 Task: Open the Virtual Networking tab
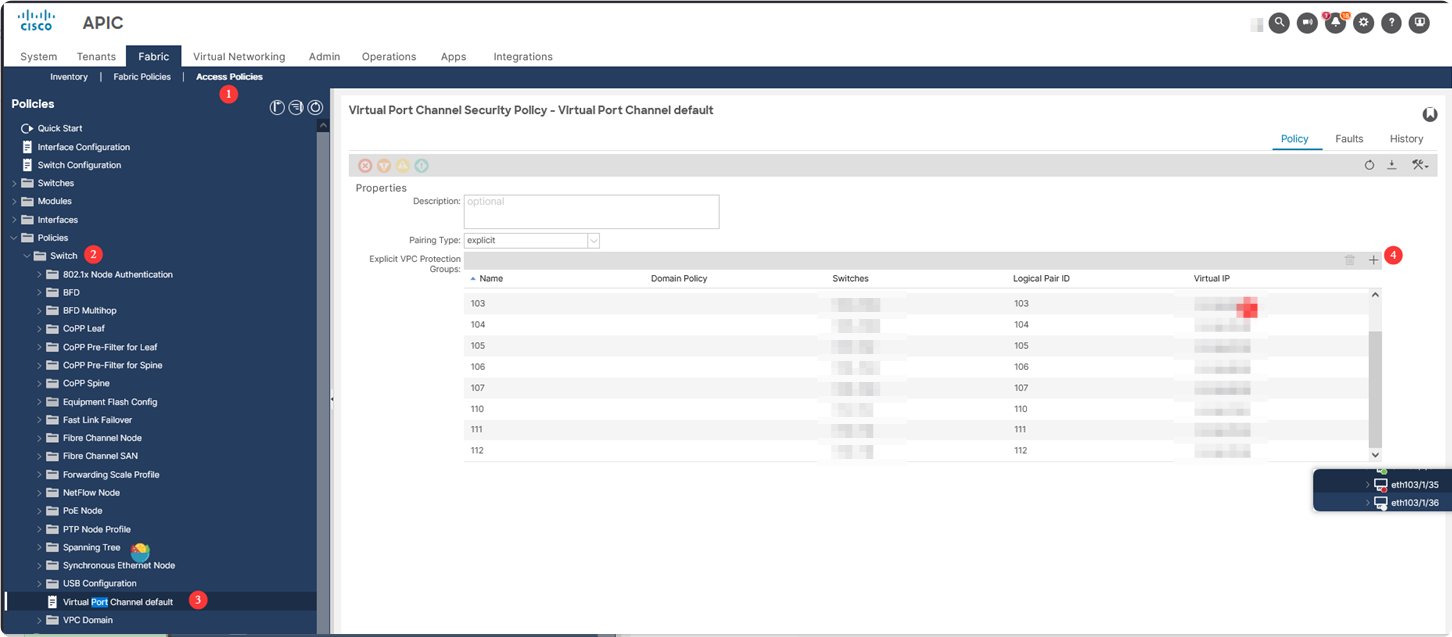(x=239, y=57)
